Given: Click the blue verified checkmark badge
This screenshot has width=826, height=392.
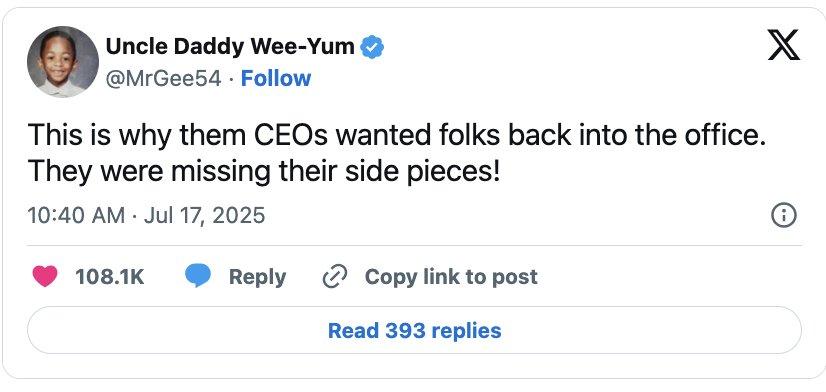Looking at the screenshot, I should [372, 47].
